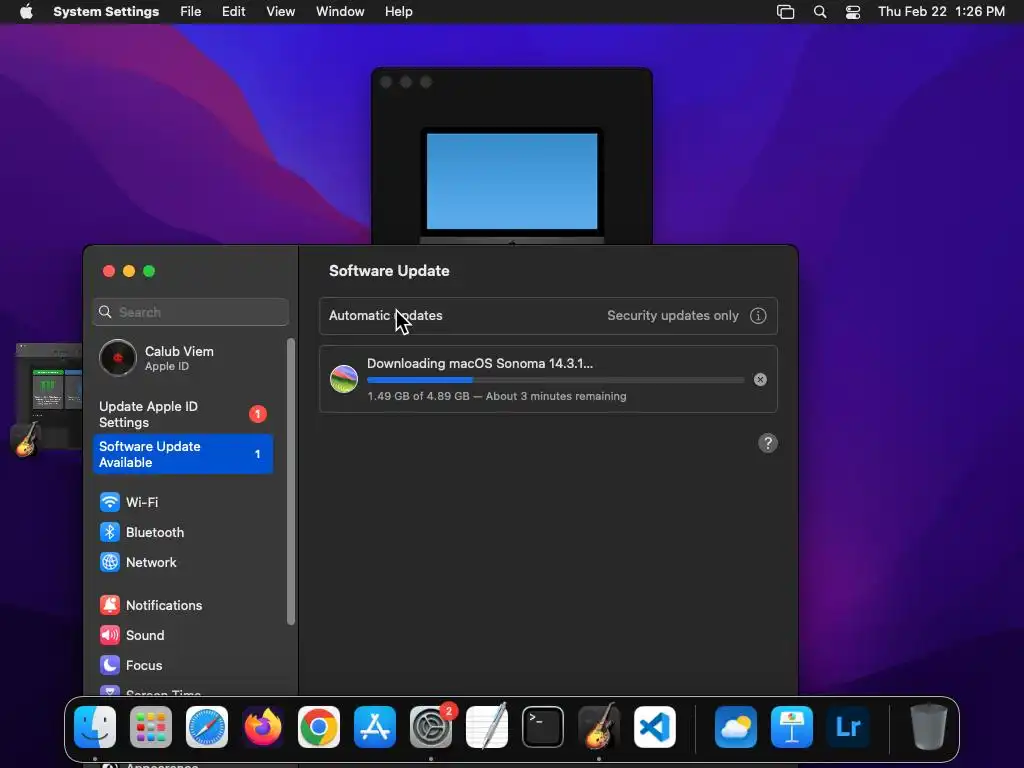Image resolution: width=1024 pixels, height=768 pixels.
Task: Open the File menu
Action: pyautogui.click(x=191, y=12)
